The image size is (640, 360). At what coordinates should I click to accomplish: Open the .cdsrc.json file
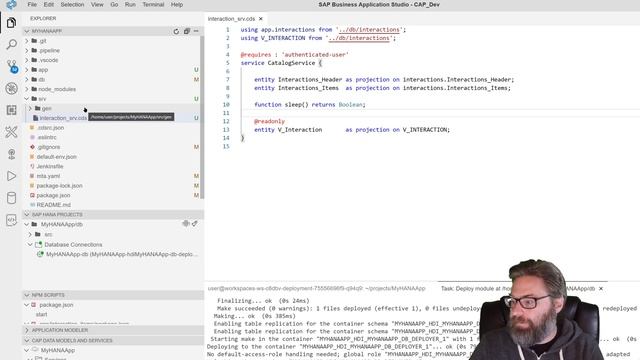click(x=50, y=128)
